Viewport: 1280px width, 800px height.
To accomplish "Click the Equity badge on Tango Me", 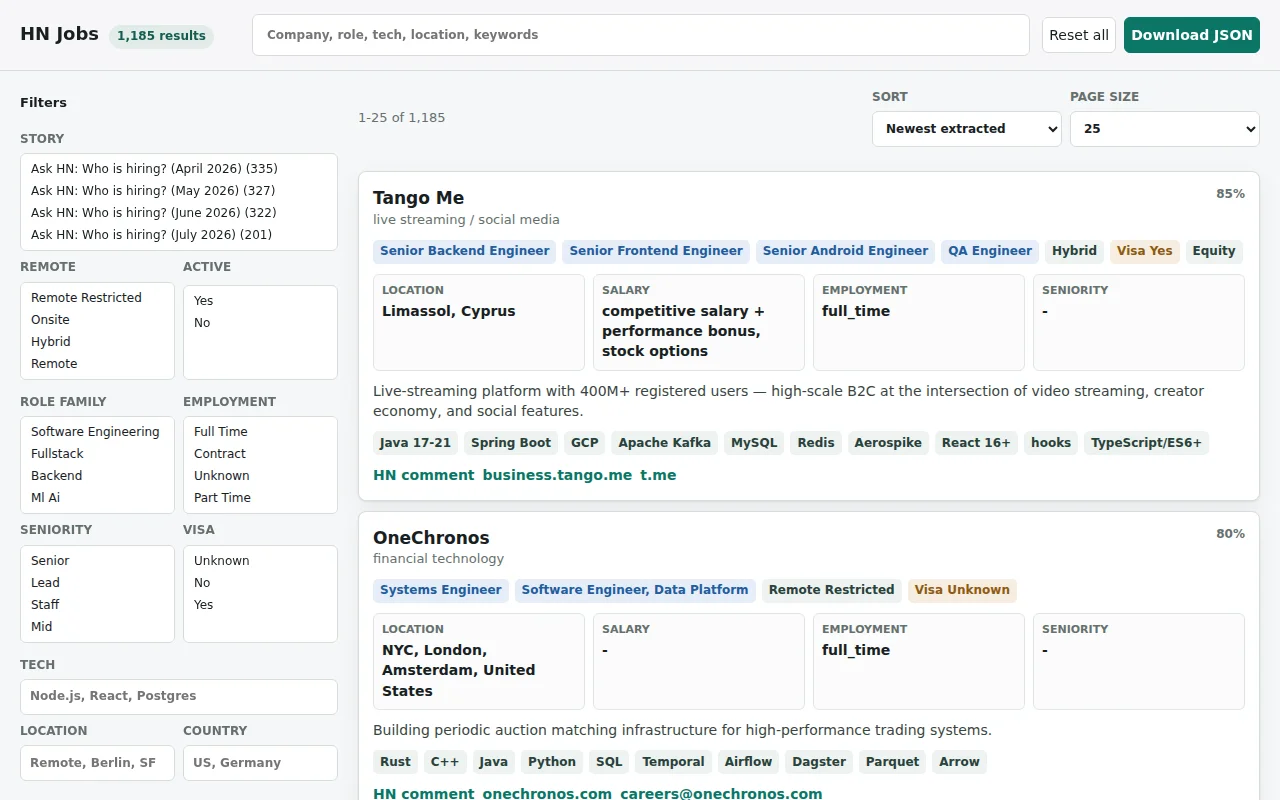I will [x=1214, y=251].
